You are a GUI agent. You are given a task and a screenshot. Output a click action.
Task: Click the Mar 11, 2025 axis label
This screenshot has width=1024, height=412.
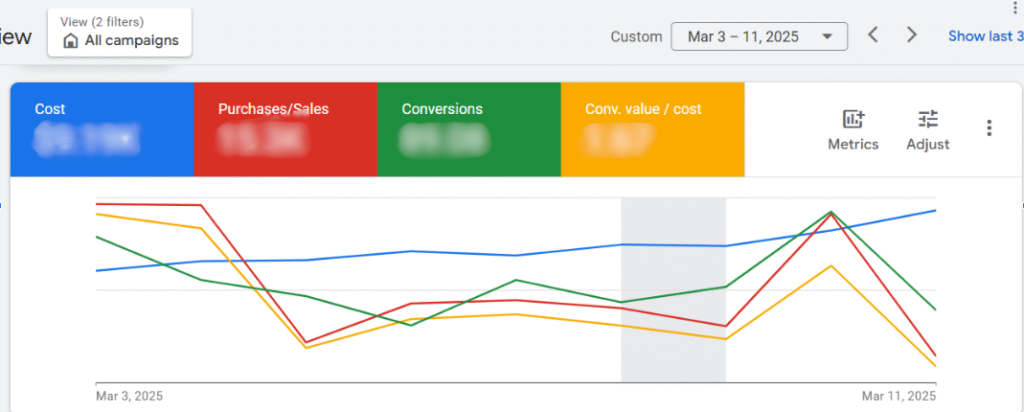898,396
